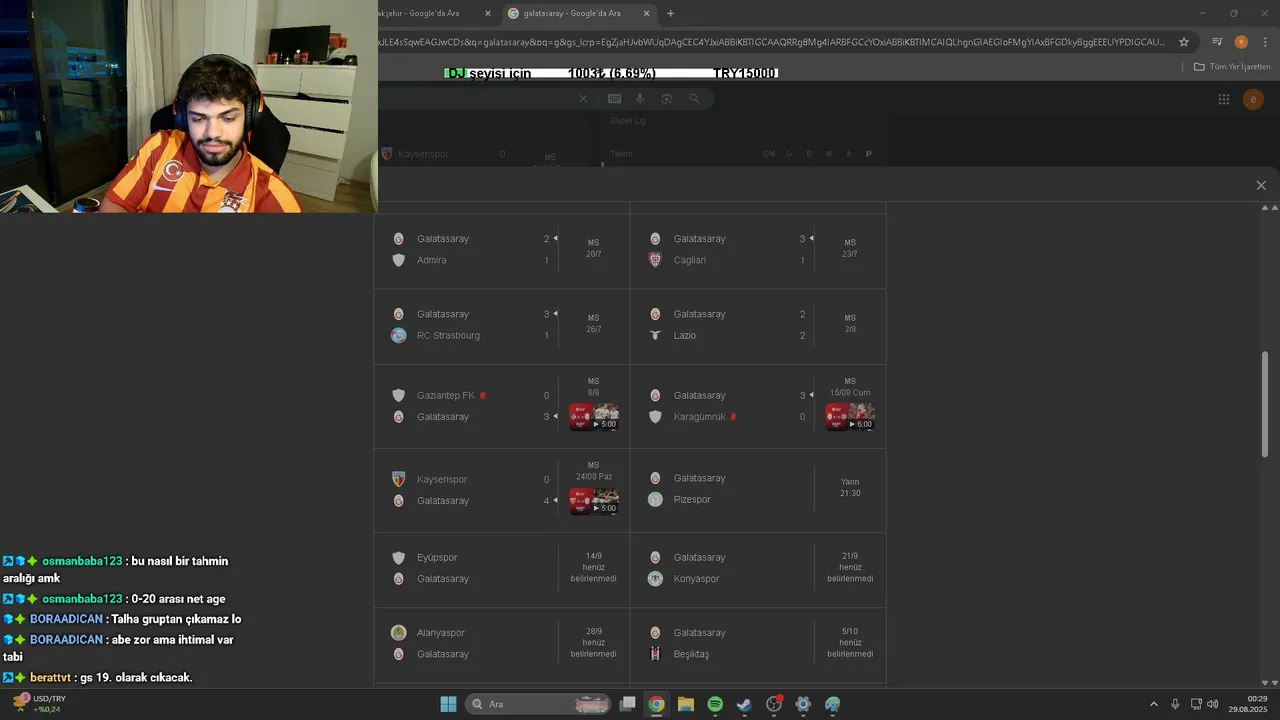Viewport: 1280px width, 720px height.
Task: Click the search magnifier icon in the search box
Action: click(694, 99)
